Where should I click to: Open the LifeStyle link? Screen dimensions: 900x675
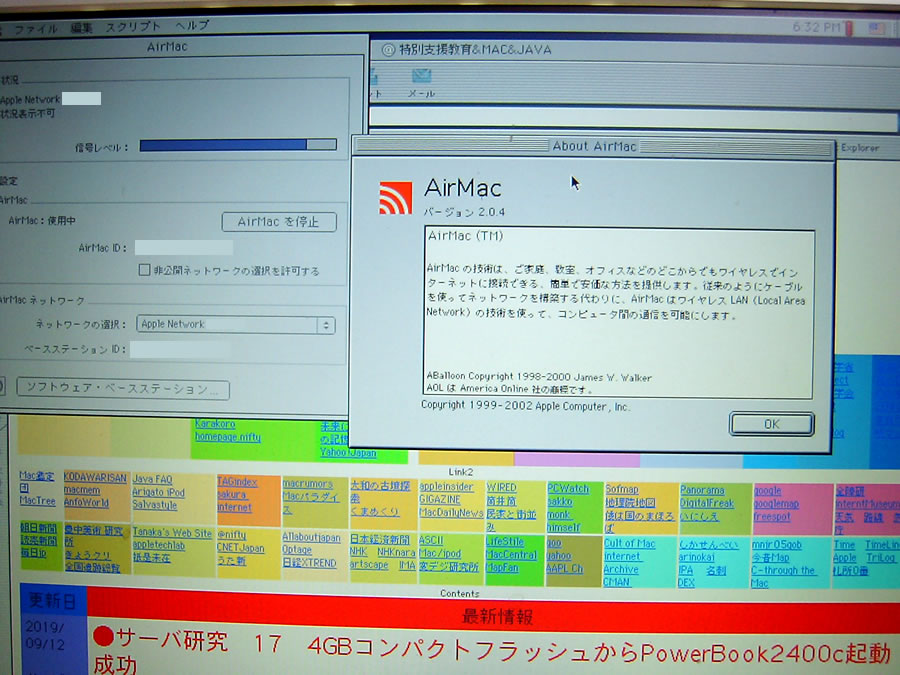pyautogui.click(x=505, y=541)
